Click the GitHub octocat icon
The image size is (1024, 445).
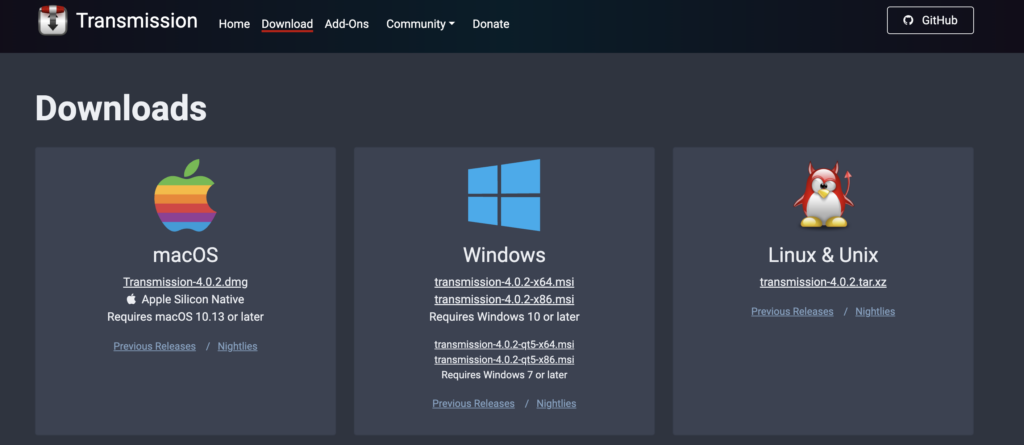point(908,20)
